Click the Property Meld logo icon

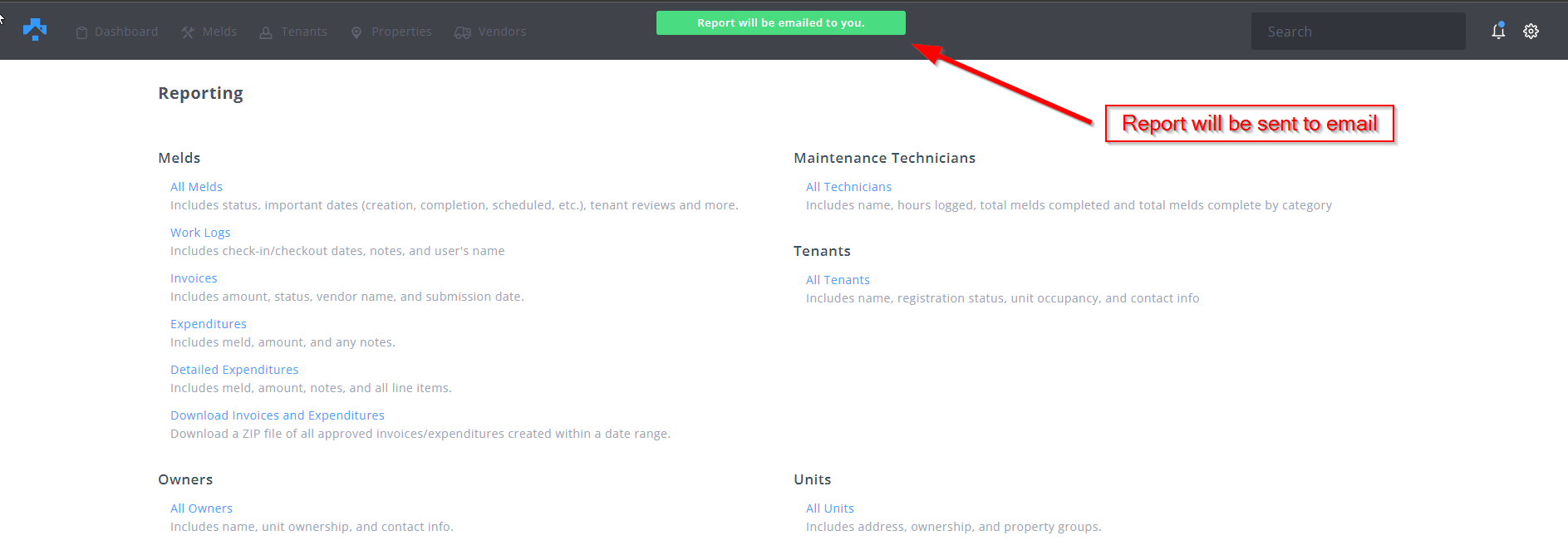tap(35, 30)
